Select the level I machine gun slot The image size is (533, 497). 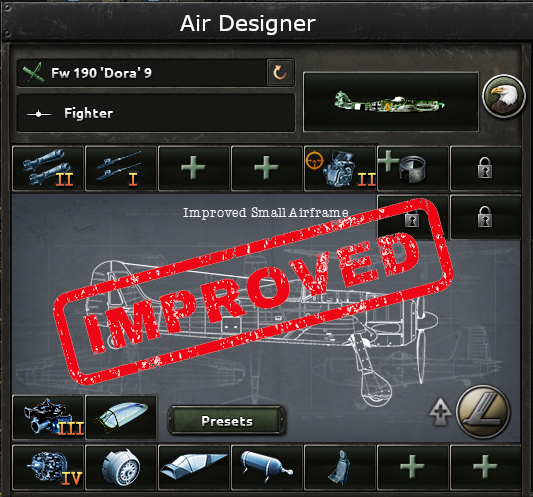121,168
